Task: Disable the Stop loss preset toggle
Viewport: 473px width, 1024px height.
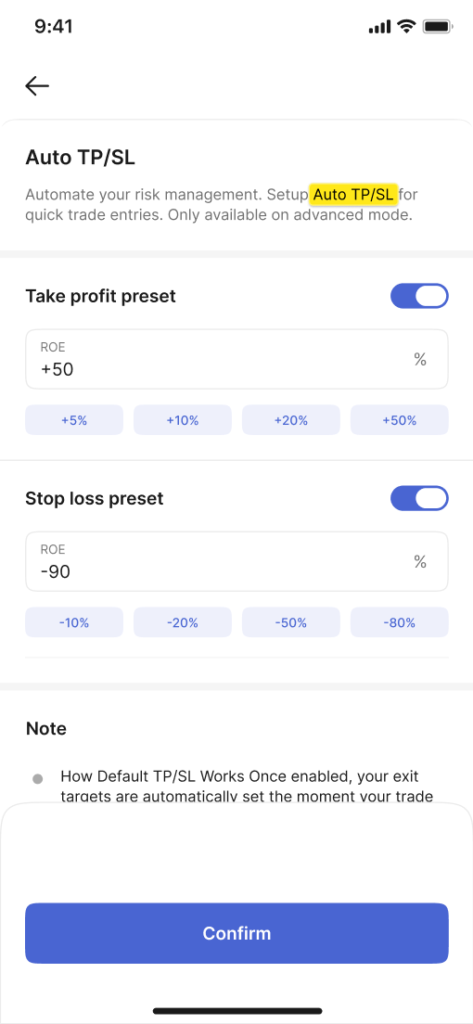Action: click(x=419, y=498)
